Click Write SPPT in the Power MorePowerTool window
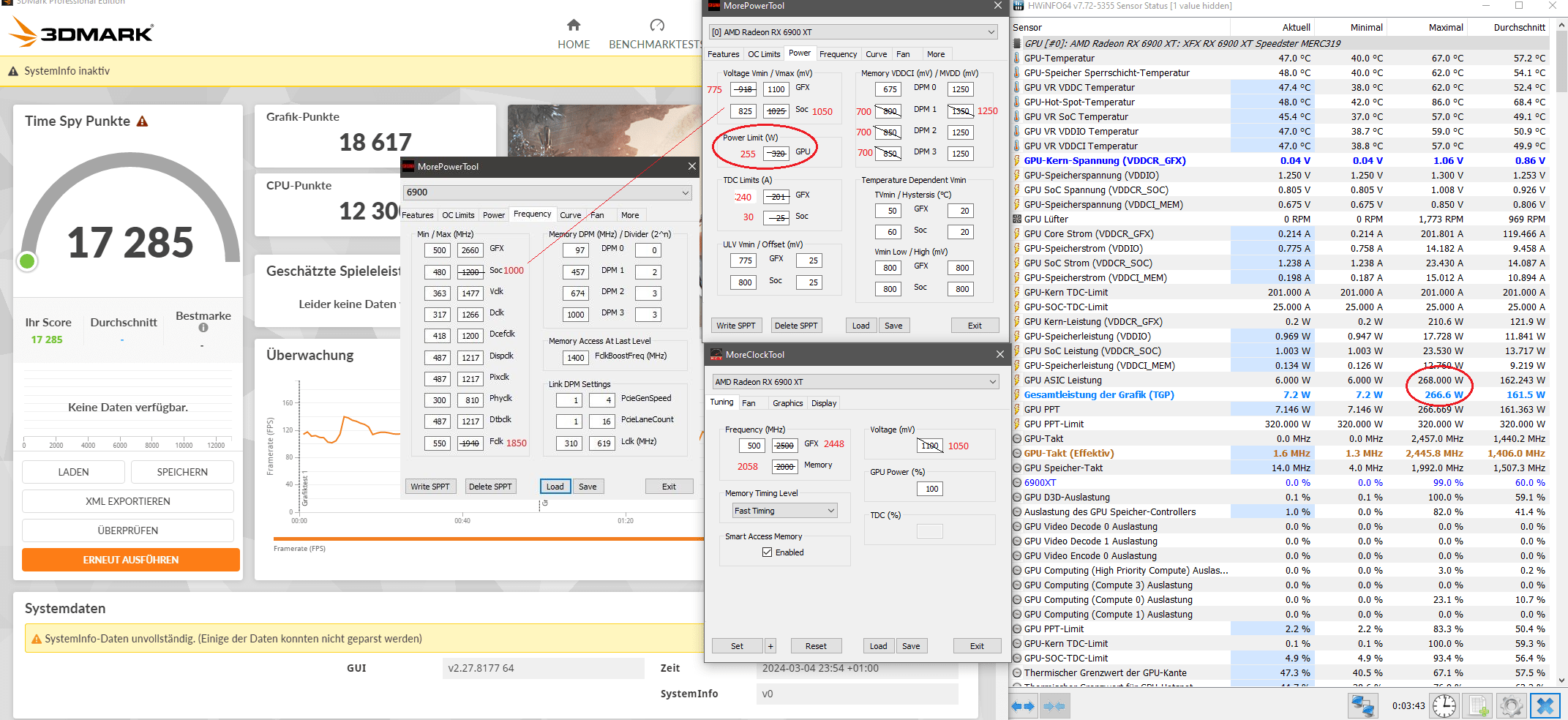 736,326
